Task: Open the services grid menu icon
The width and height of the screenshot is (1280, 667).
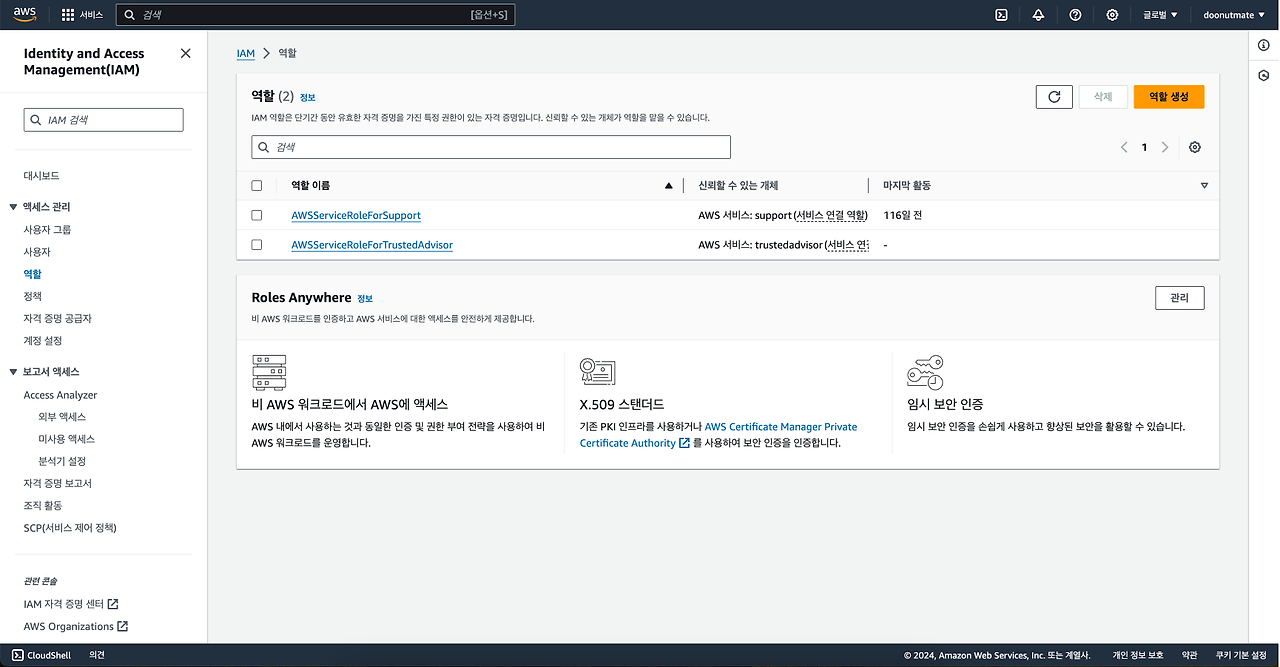Action: tap(68, 15)
